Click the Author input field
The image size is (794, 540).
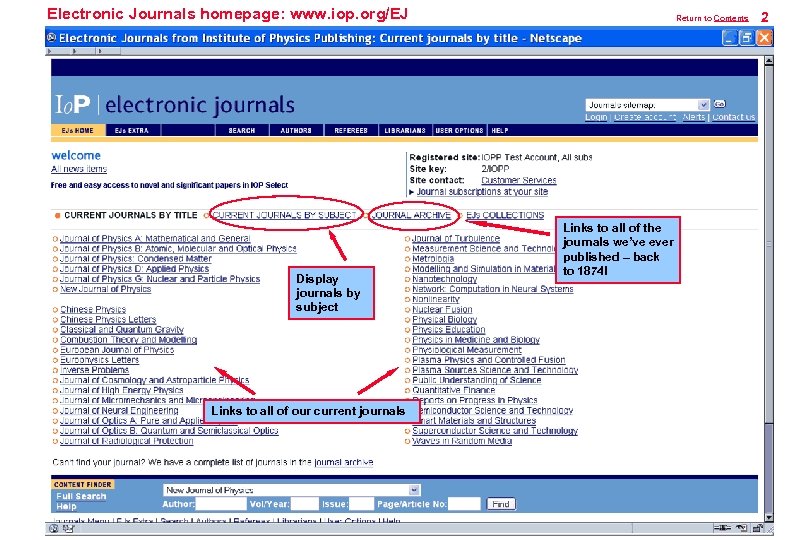(221, 504)
